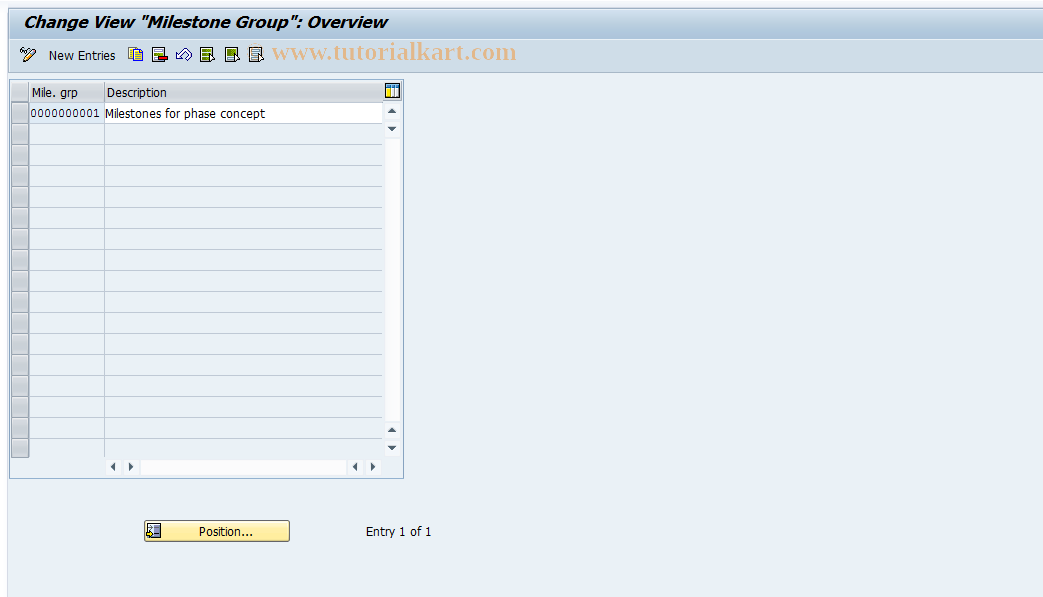Click the Mile. grp column header
This screenshot has width=1043, height=597.
click(x=67, y=92)
